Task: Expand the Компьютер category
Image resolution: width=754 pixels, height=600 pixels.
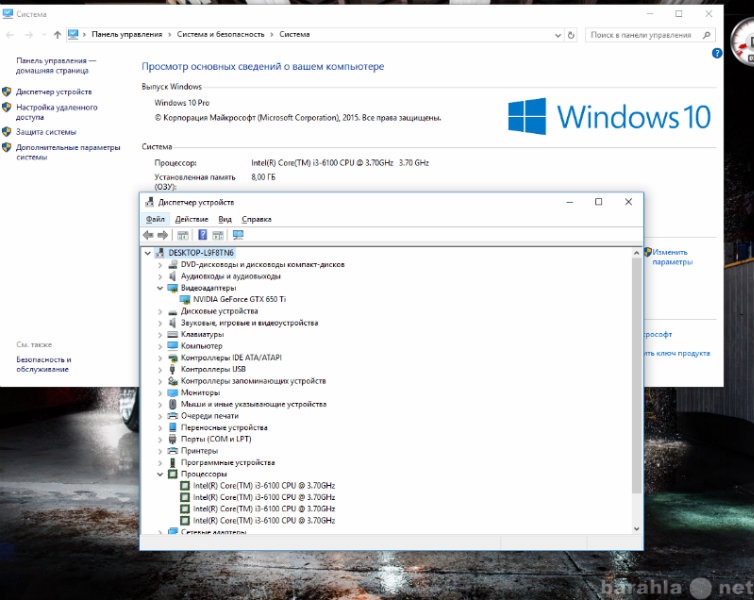Action: click(x=160, y=346)
